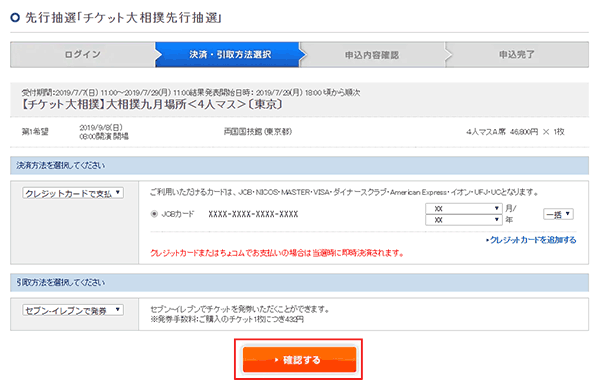
Task: Open クレジットカードを追加する link
Action: coord(531,240)
